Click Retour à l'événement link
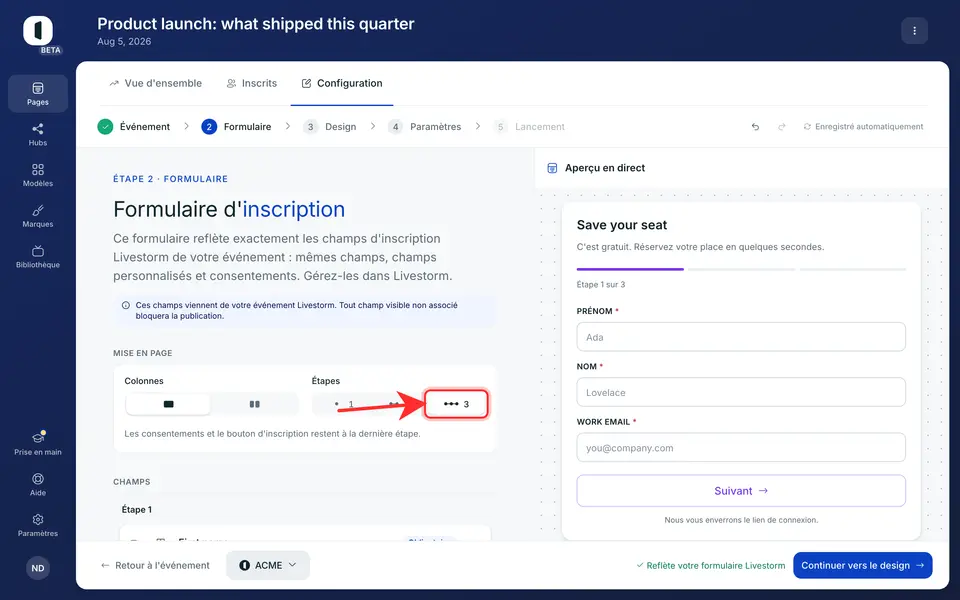This screenshot has width=960, height=600. (156, 565)
